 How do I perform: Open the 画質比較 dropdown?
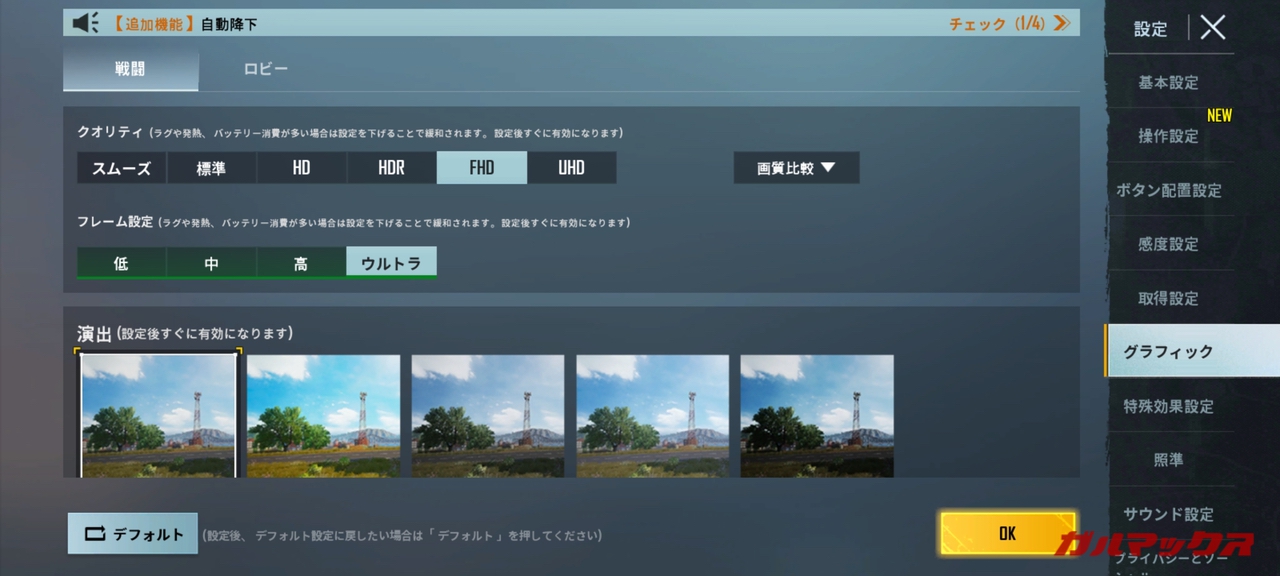(796, 168)
